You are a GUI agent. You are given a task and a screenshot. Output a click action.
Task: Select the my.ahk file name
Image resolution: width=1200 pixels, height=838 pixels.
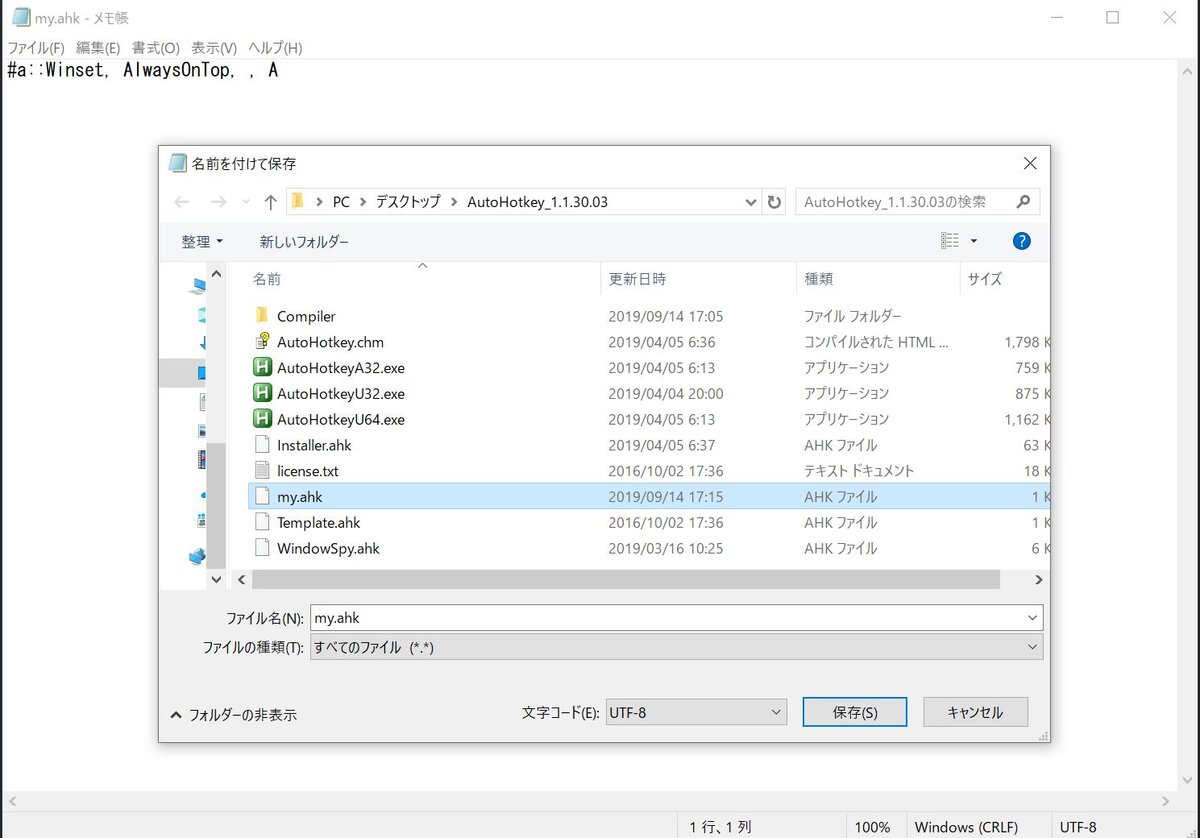(299, 497)
